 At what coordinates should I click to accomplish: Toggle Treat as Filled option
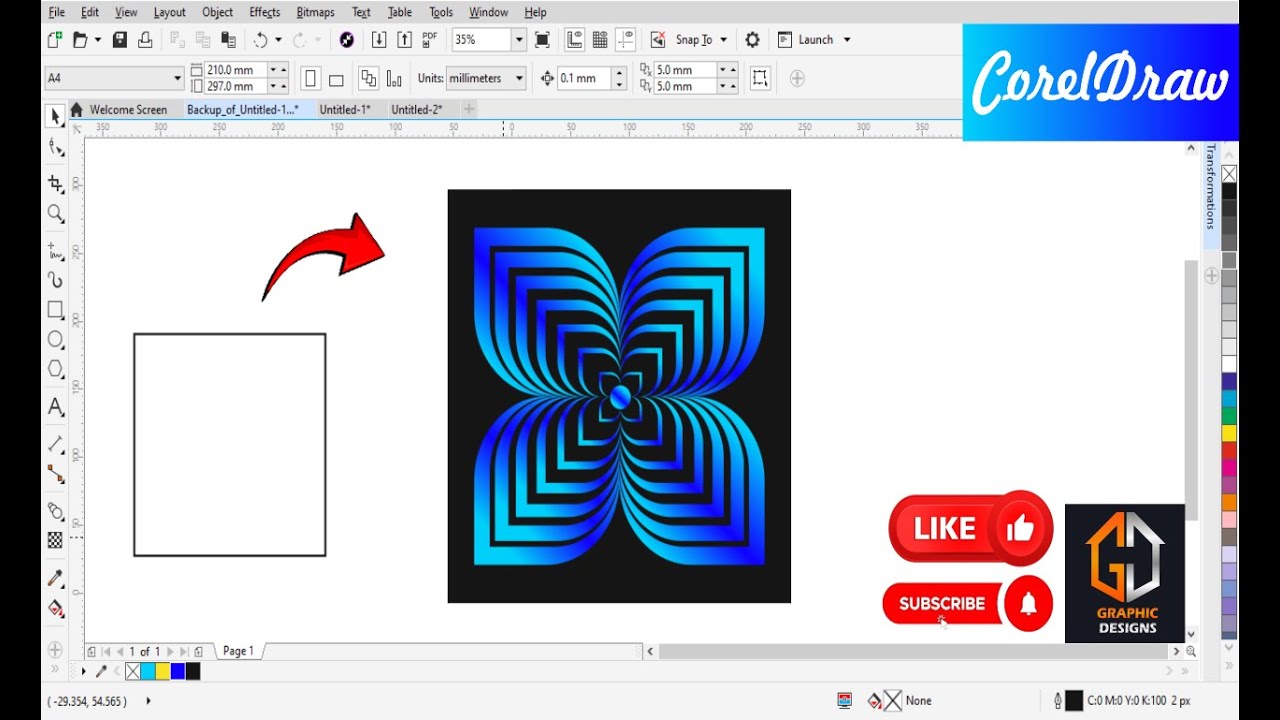760,78
